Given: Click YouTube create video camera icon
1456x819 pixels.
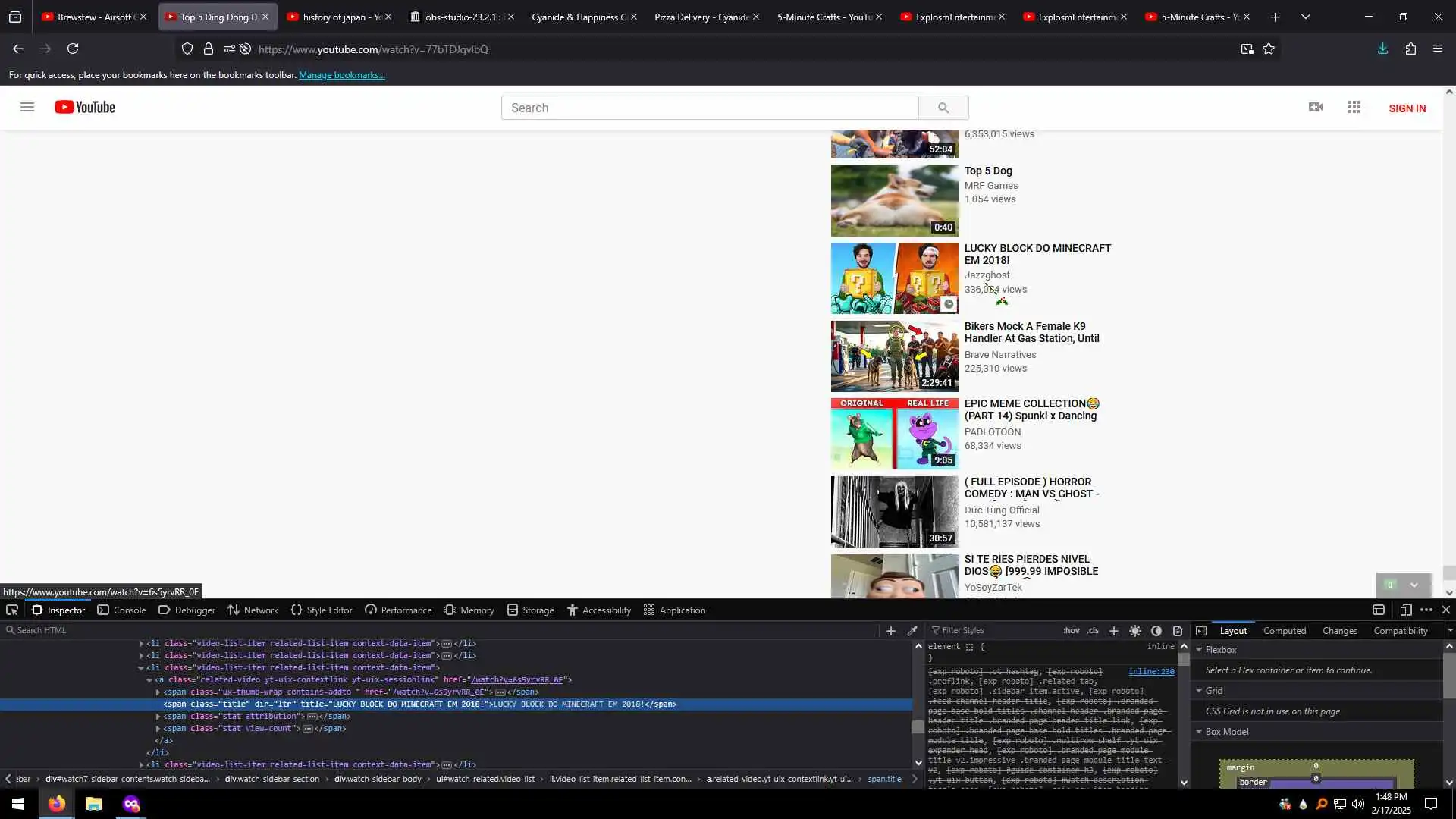Looking at the screenshot, I should pyautogui.click(x=1316, y=108).
